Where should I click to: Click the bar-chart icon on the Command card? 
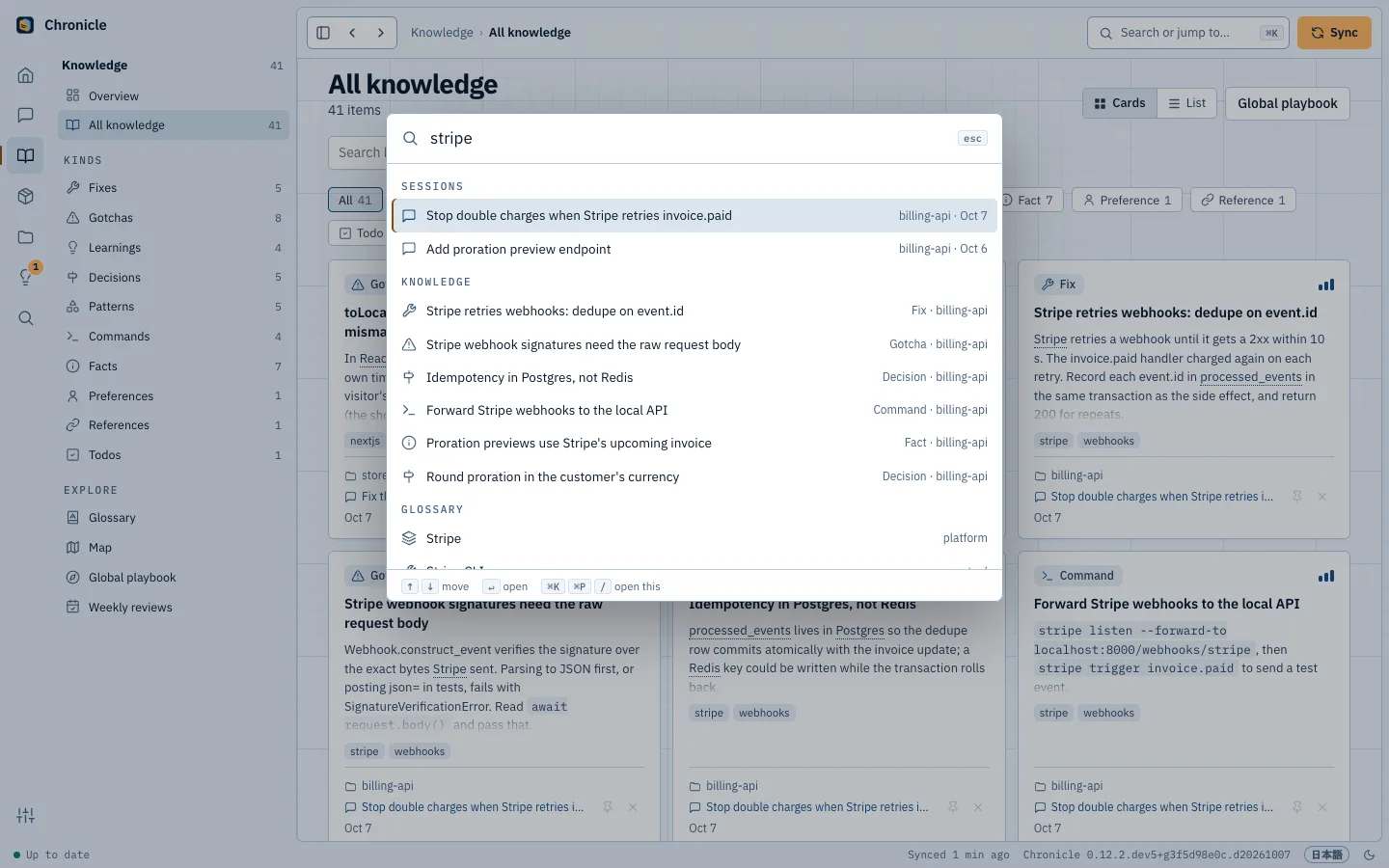tap(1326, 576)
